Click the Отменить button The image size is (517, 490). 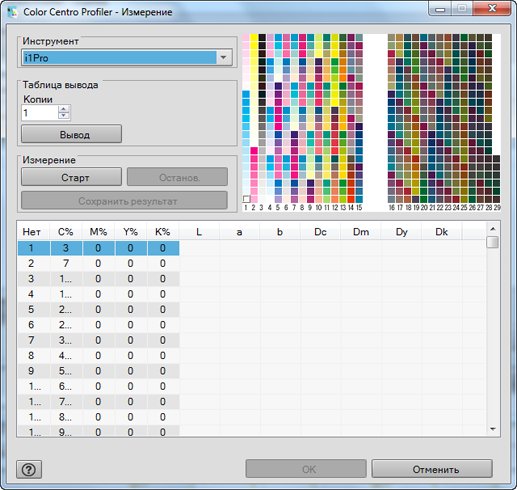click(432, 469)
